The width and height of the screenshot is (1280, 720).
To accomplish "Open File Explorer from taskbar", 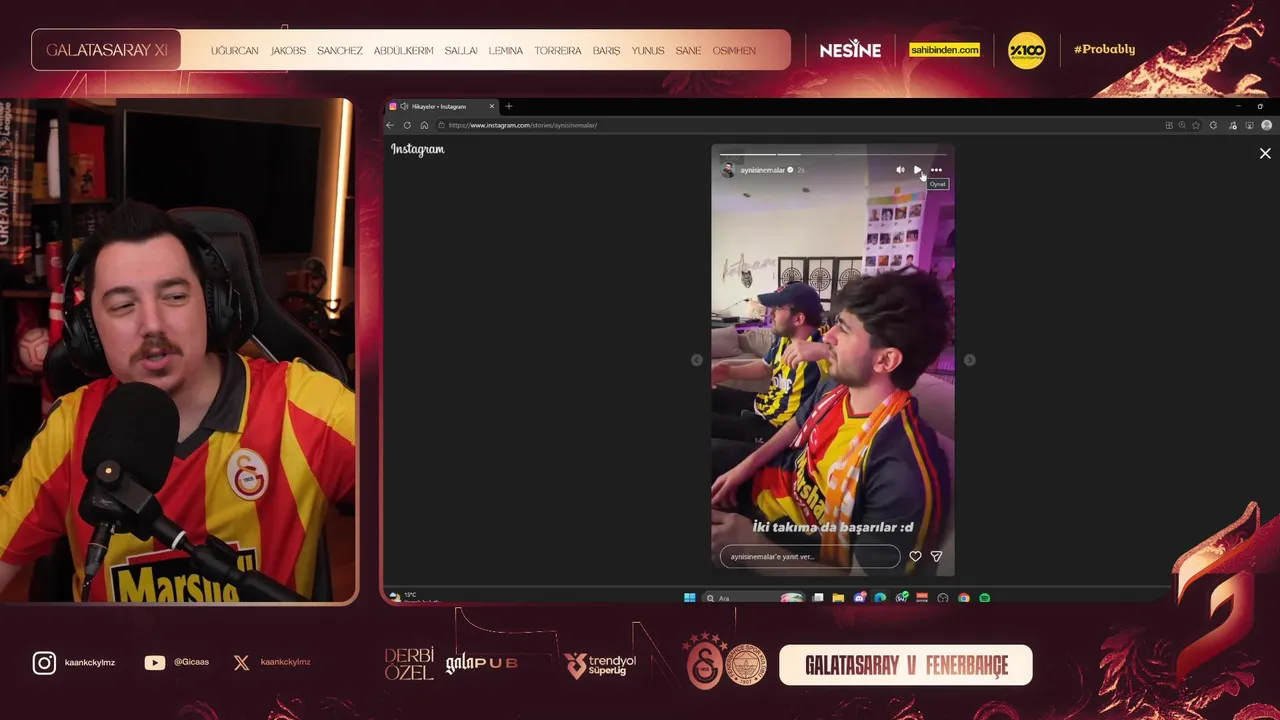I will 838,598.
